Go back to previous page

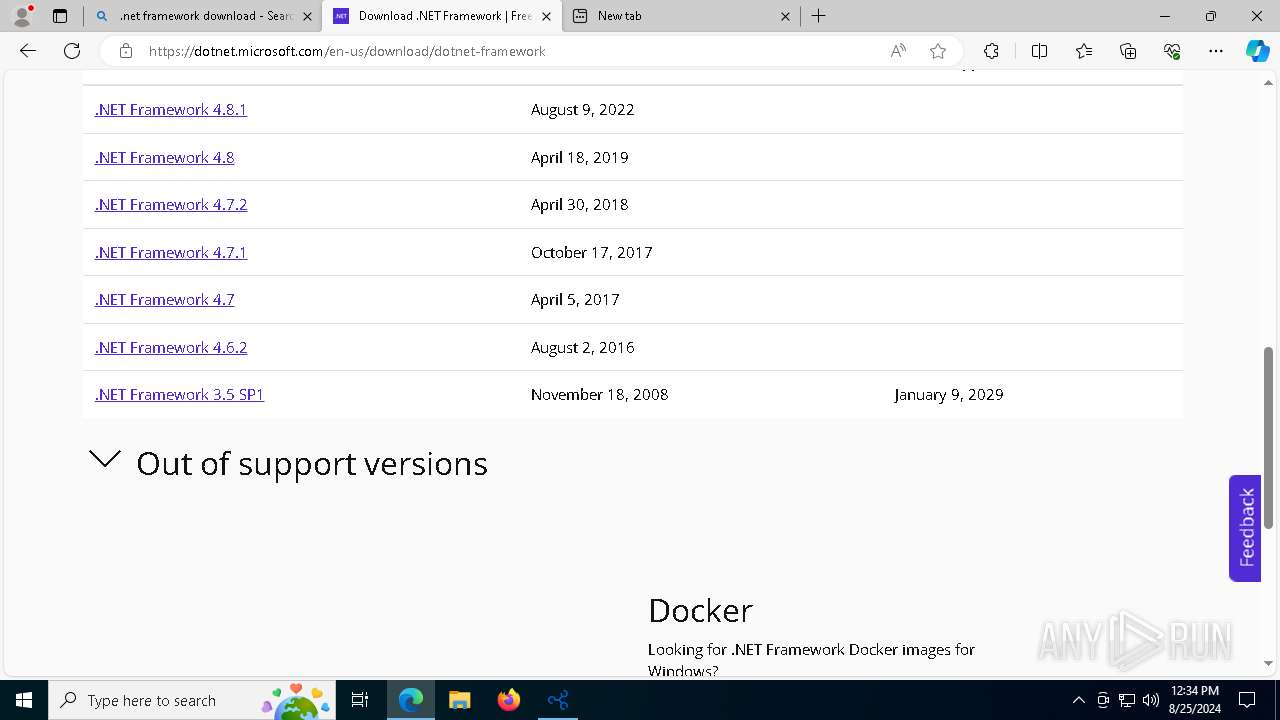tap(28, 51)
